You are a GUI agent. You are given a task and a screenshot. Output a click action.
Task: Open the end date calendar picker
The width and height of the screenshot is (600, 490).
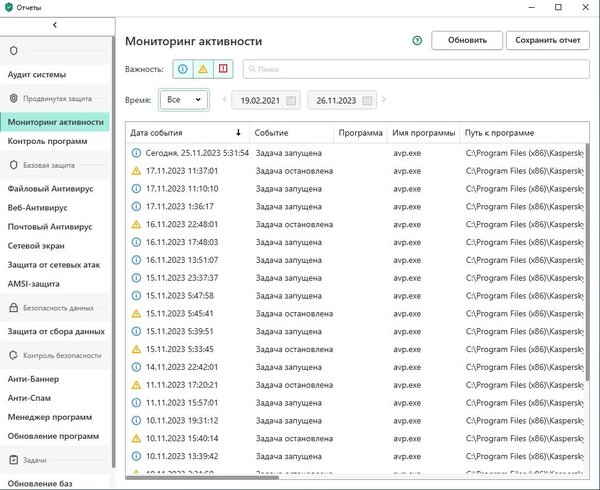368,100
